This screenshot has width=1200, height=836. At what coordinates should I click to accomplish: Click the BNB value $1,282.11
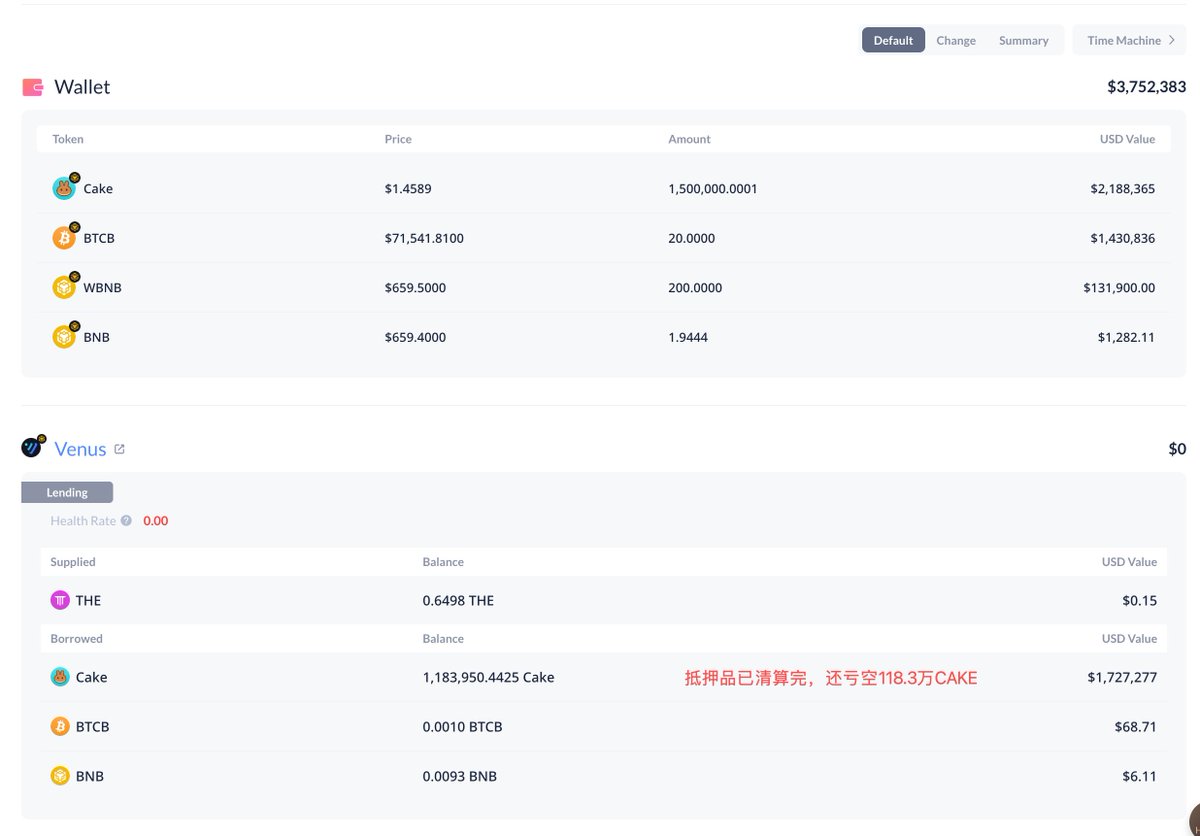(1126, 337)
